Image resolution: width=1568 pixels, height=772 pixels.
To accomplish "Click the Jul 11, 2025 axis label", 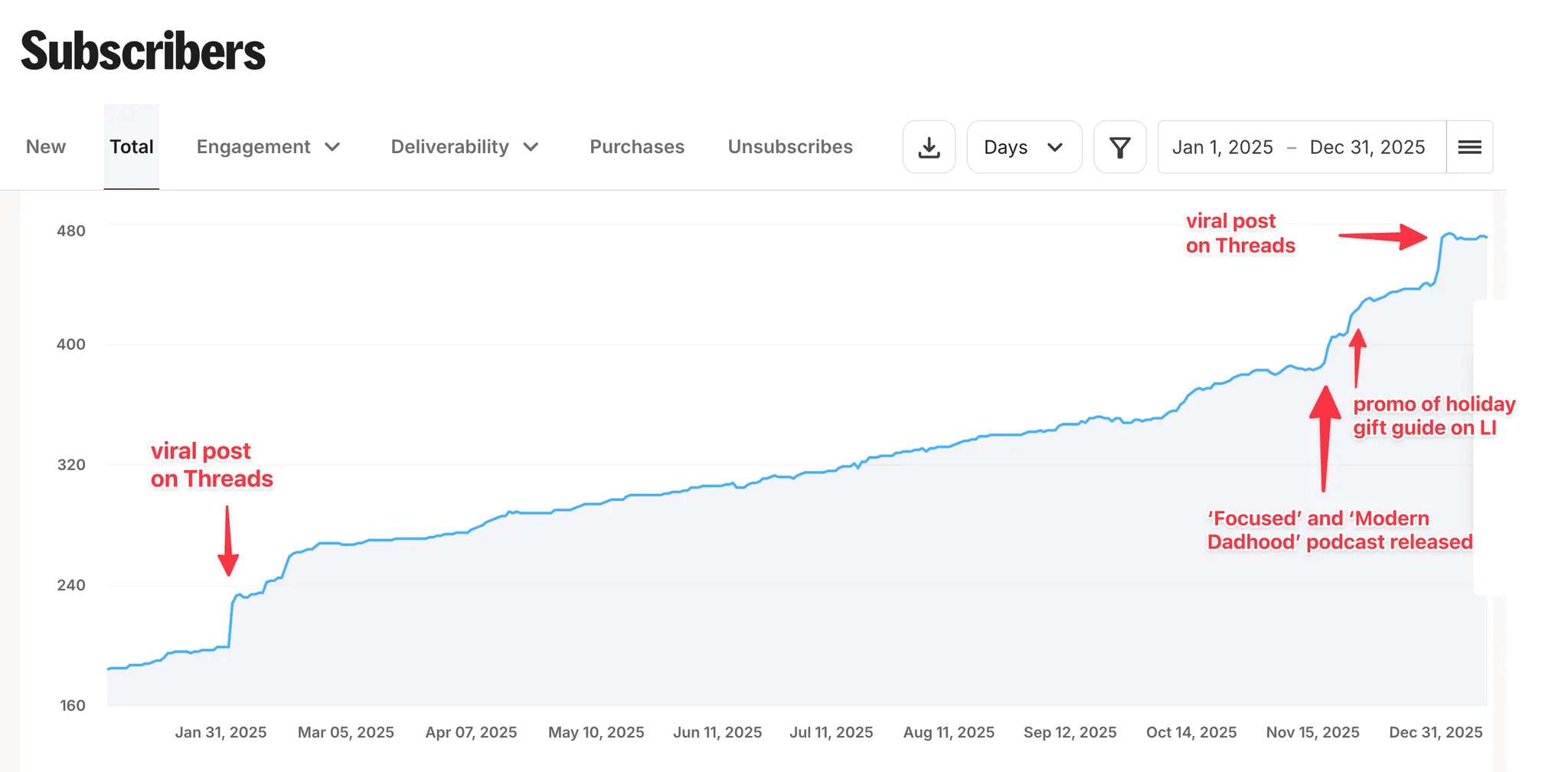I will click(831, 732).
